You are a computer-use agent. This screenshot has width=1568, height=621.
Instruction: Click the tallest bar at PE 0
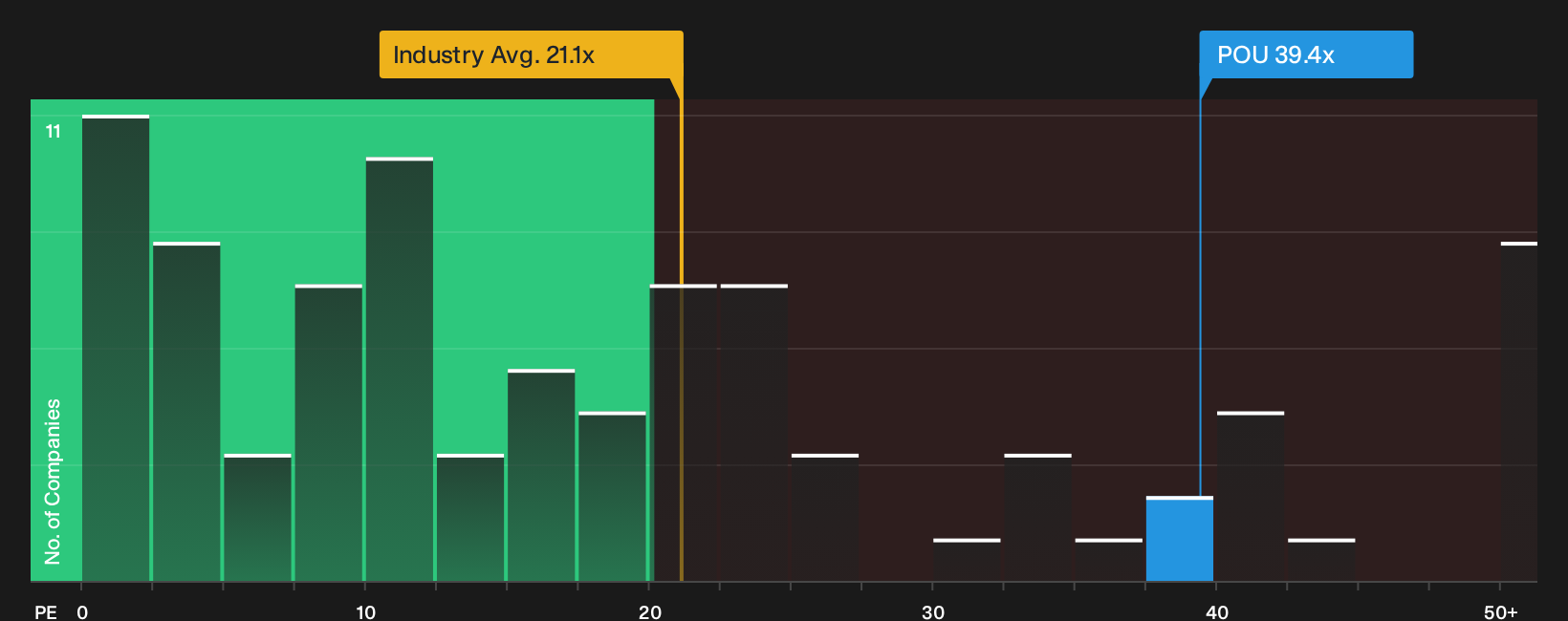click(x=116, y=348)
